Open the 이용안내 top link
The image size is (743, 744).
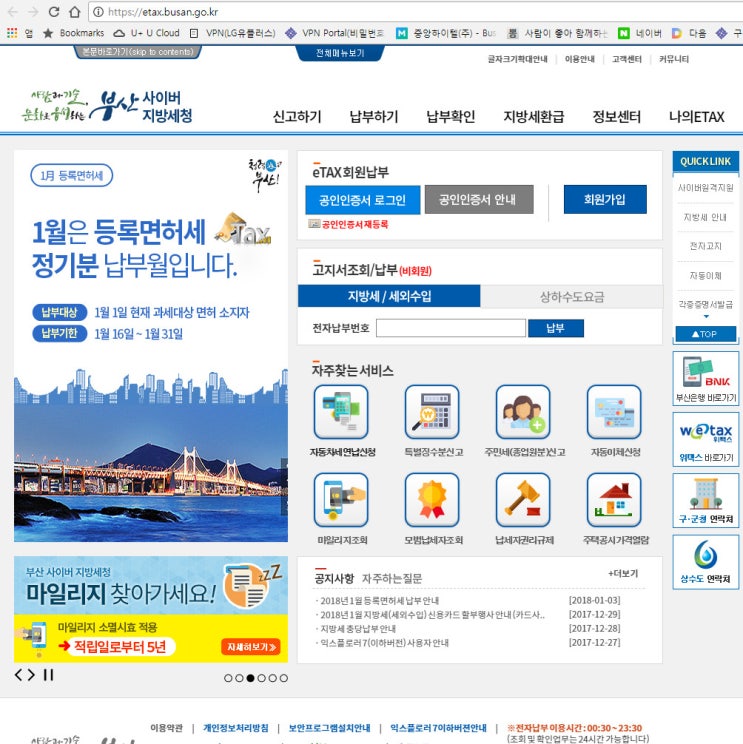click(579, 59)
